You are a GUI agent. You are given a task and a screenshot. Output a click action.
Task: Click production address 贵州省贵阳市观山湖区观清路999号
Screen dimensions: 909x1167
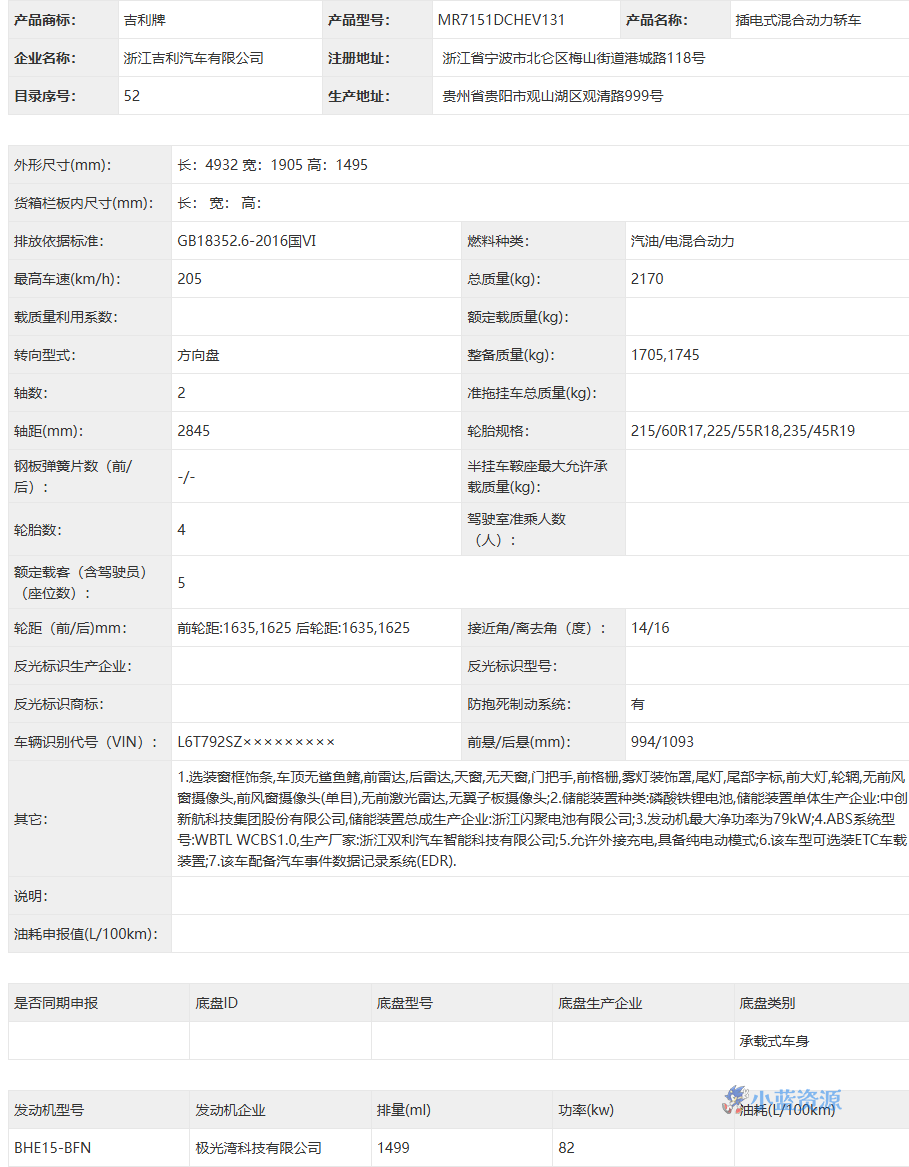[x=552, y=96]
